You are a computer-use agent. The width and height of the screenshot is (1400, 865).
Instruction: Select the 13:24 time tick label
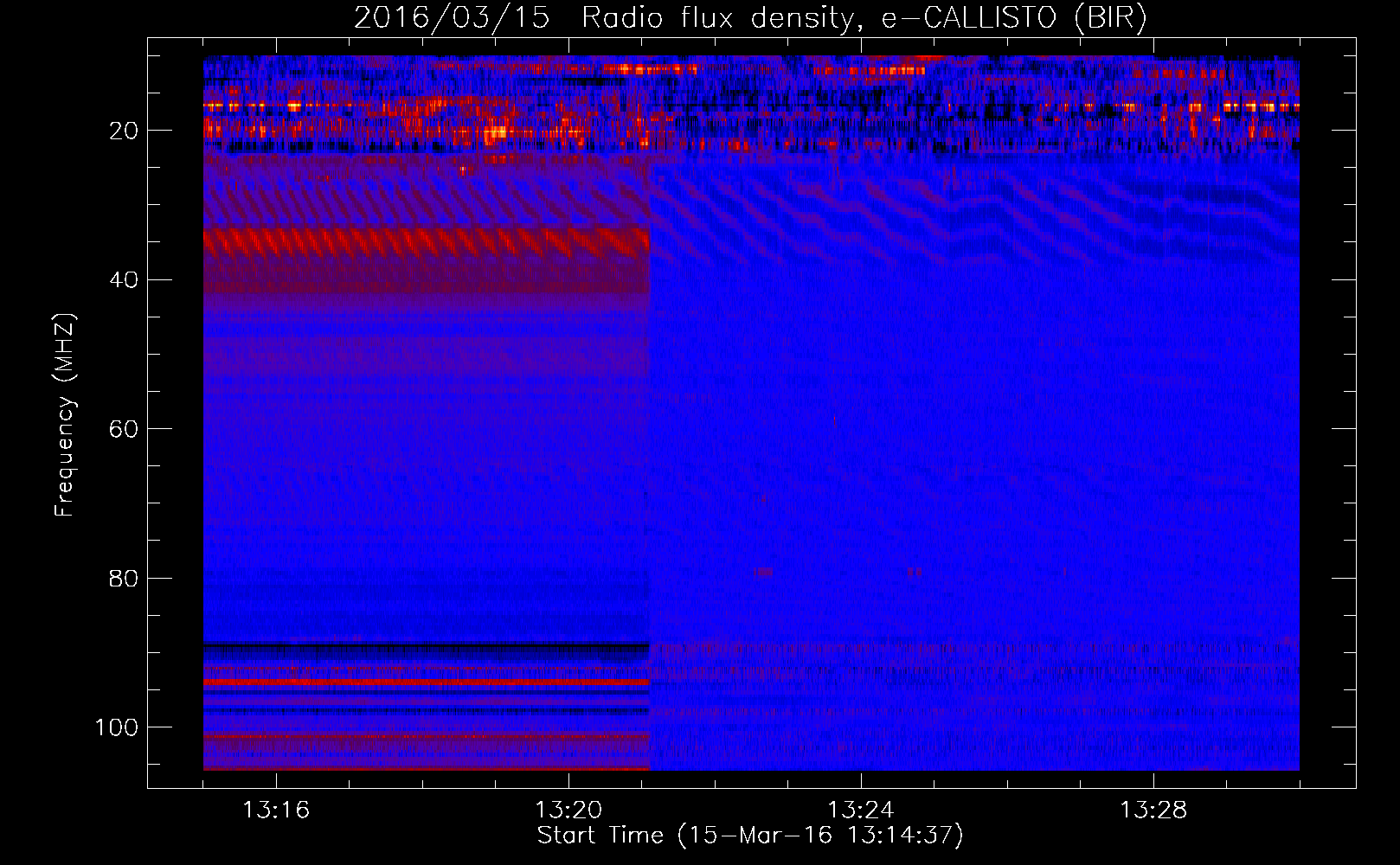[x=861, y=811]
